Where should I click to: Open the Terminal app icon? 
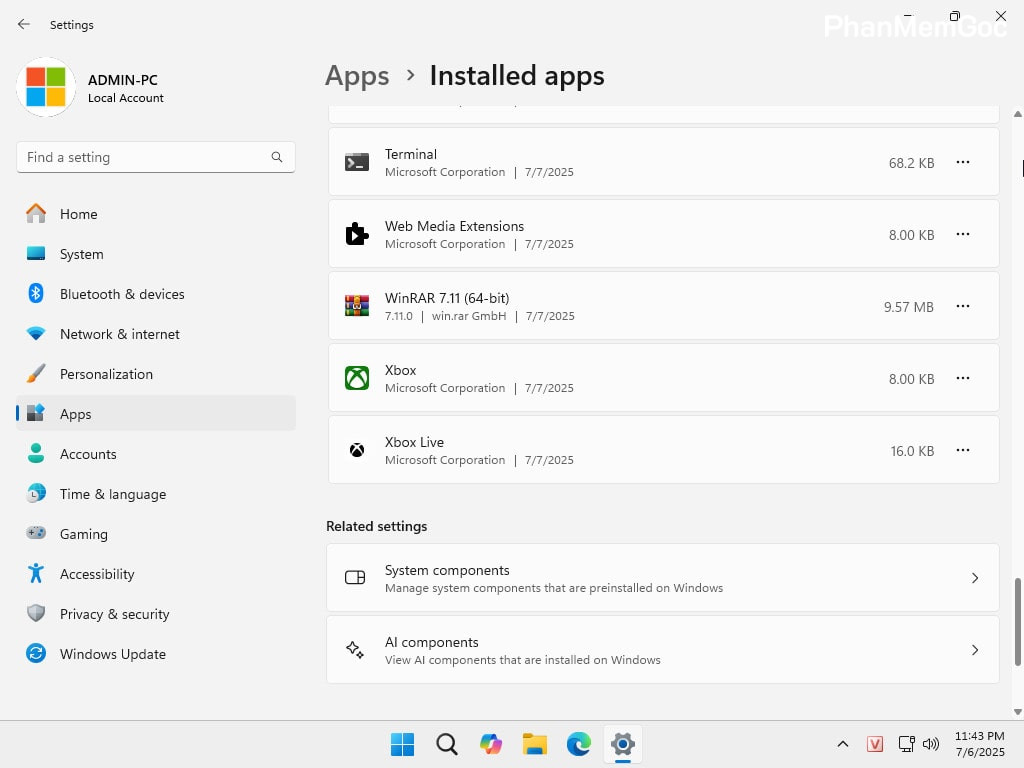356,160
